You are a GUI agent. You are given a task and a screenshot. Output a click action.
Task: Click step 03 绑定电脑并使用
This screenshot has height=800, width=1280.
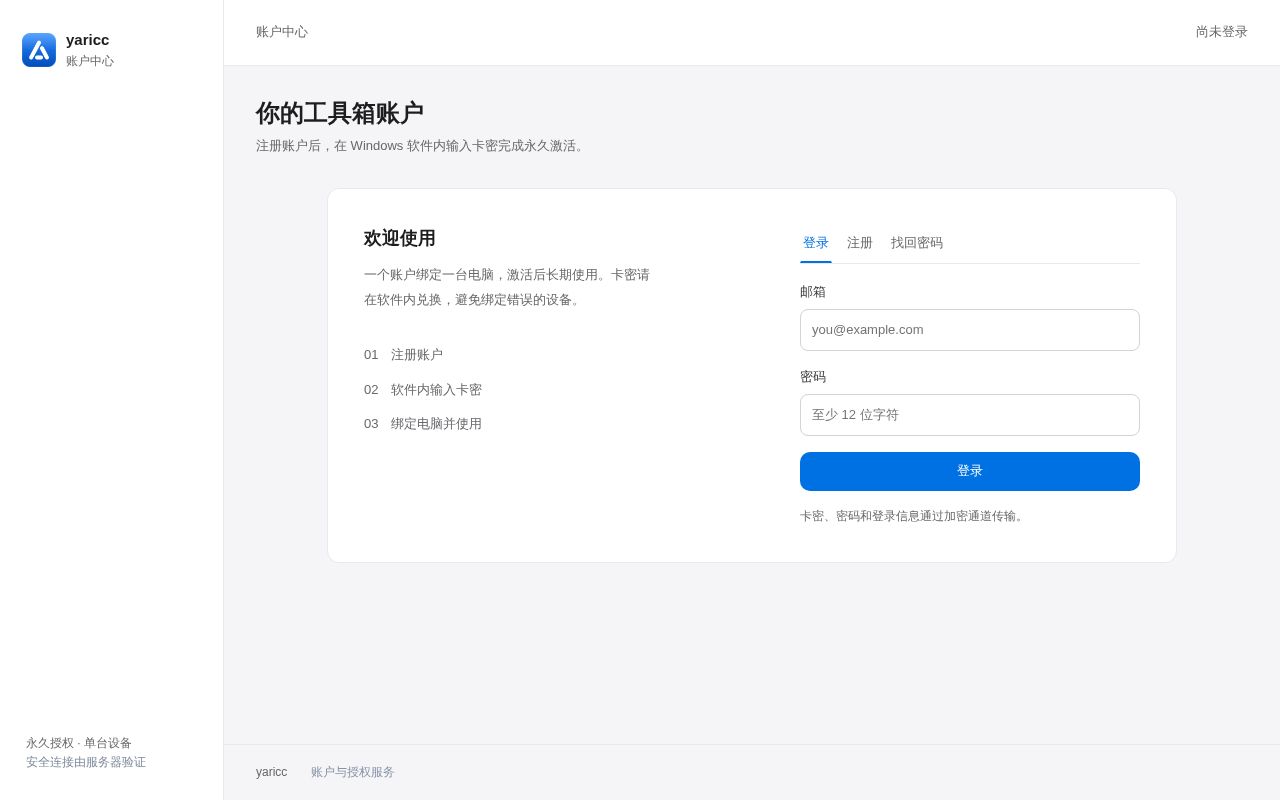click(x=423, y=424)
